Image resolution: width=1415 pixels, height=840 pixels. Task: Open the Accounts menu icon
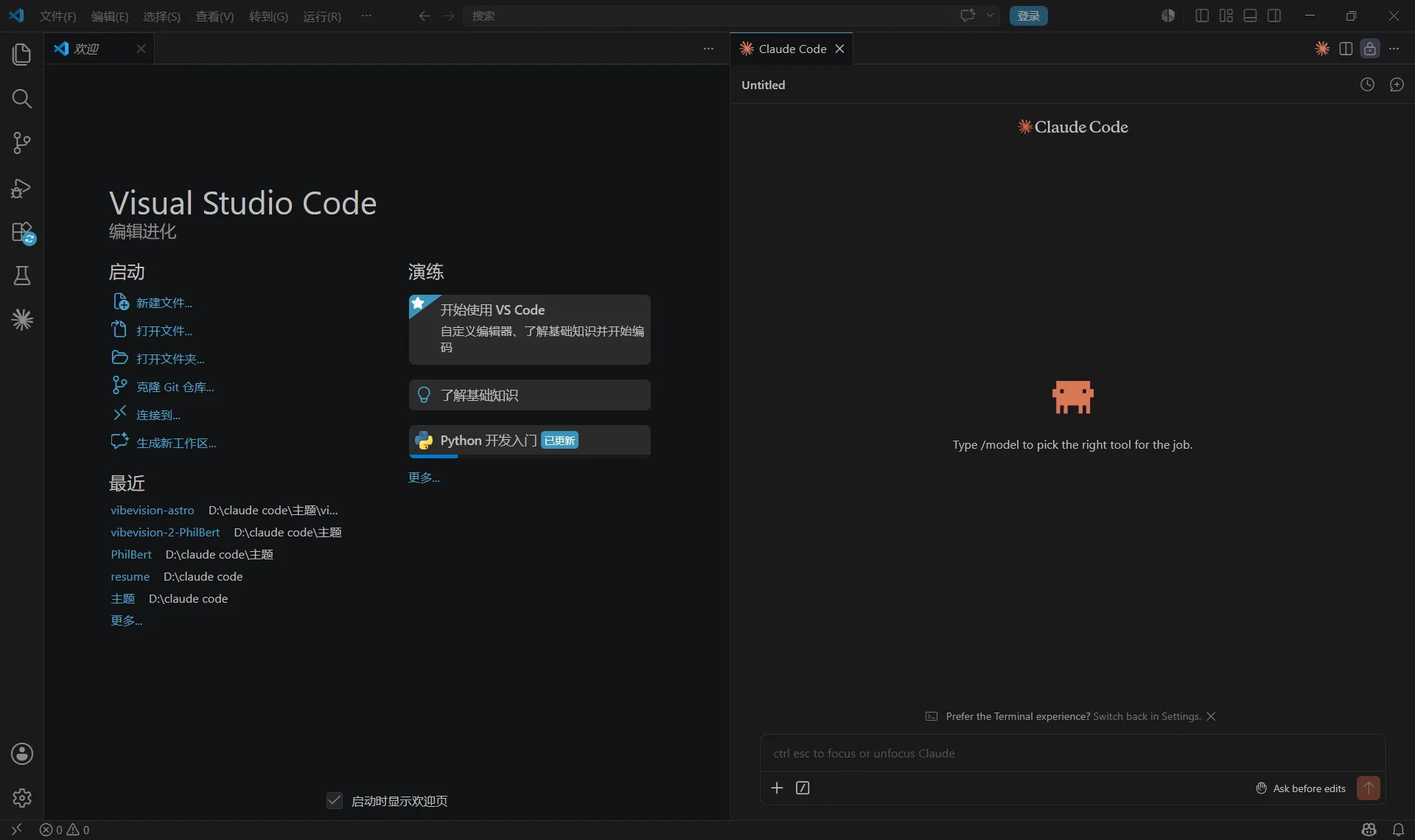(21, 754)
